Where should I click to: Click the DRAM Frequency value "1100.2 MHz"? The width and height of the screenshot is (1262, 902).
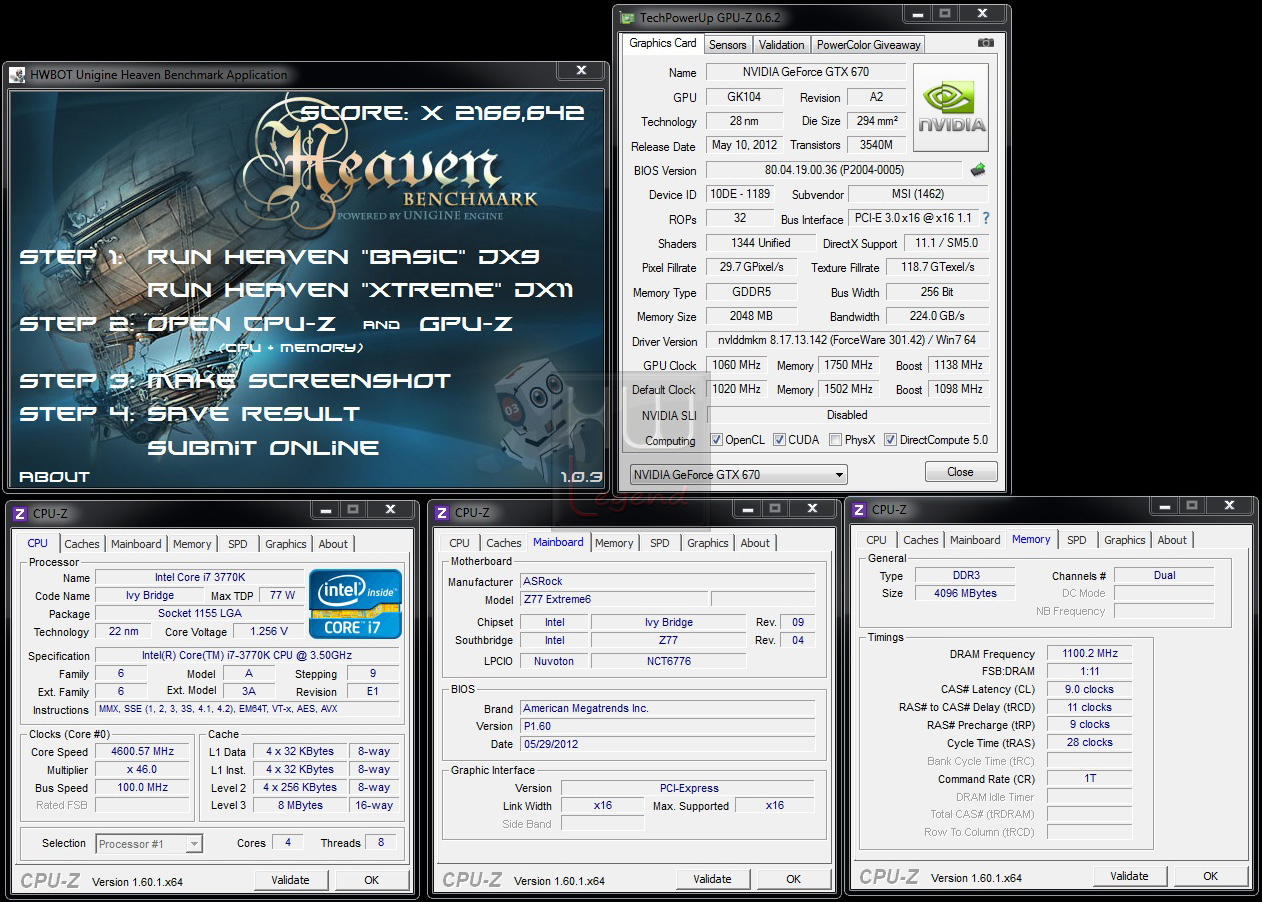1090,653
